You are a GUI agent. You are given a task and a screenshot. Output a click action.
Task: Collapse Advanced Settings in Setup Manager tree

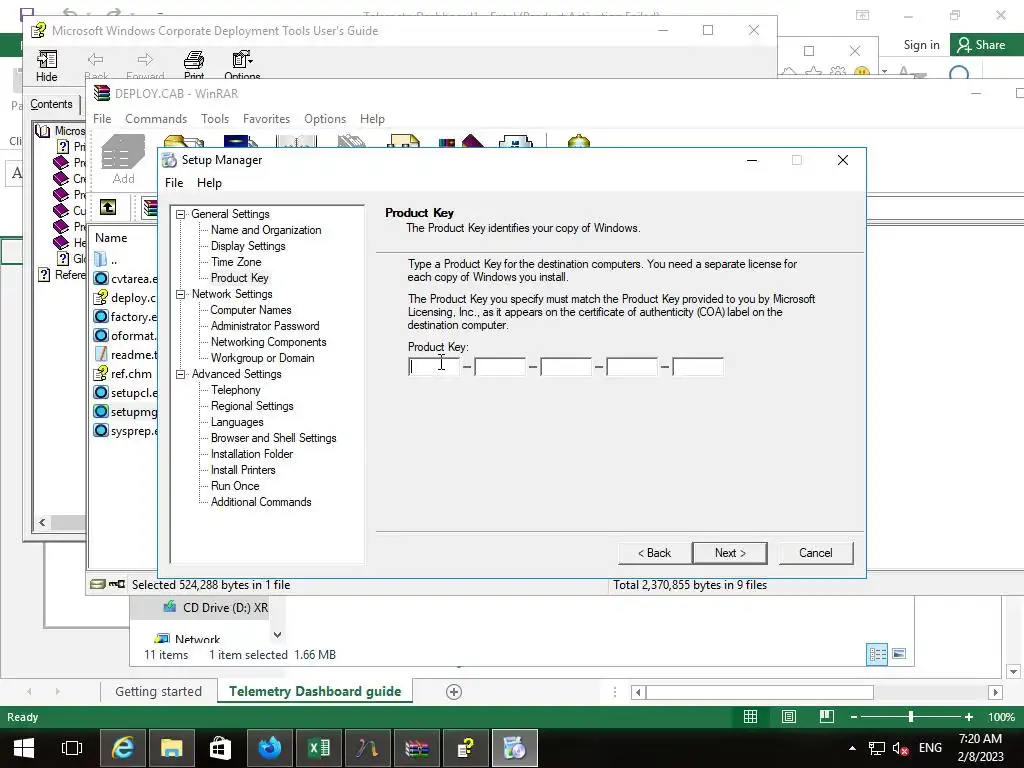(181, 374)
